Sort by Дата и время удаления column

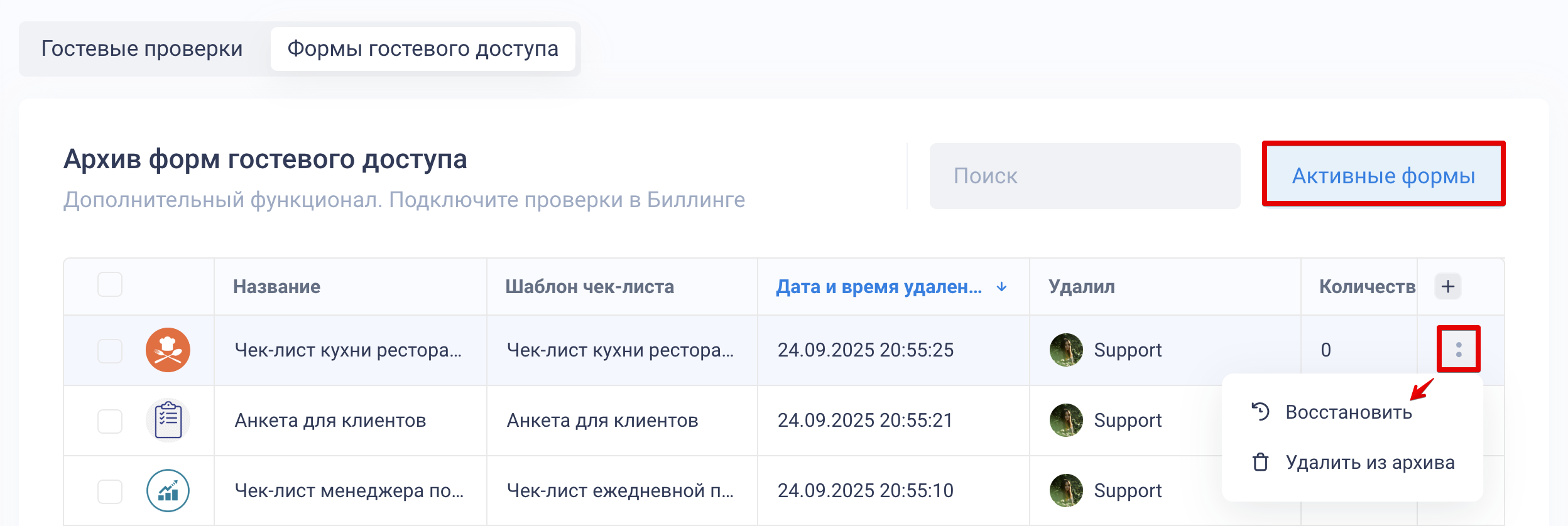pyautogui.click(x=878, y=287)
